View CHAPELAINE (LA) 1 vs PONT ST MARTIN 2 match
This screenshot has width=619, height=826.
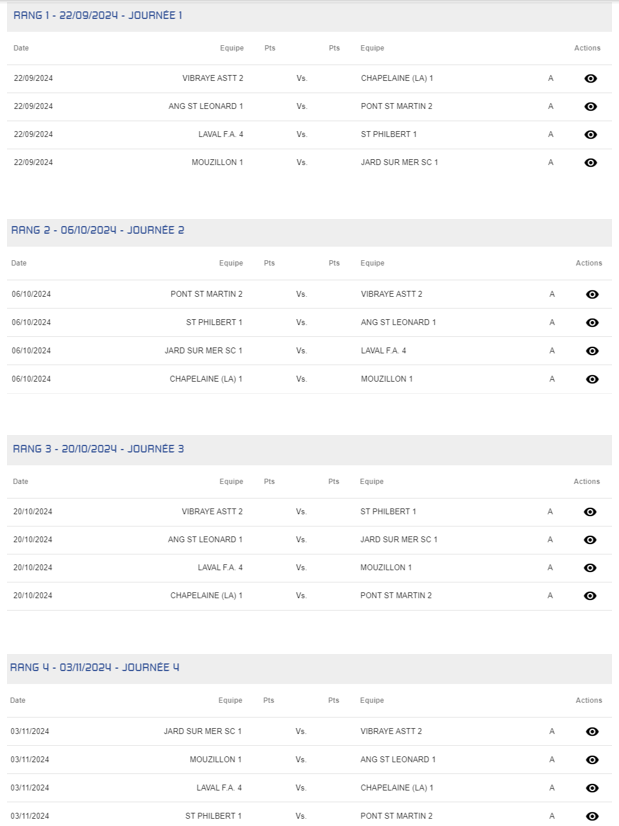click(x=590, y=596)
